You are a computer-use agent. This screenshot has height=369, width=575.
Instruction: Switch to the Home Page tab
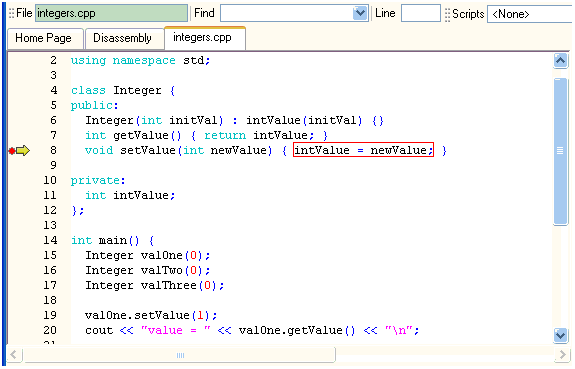(x=45, y=38)
